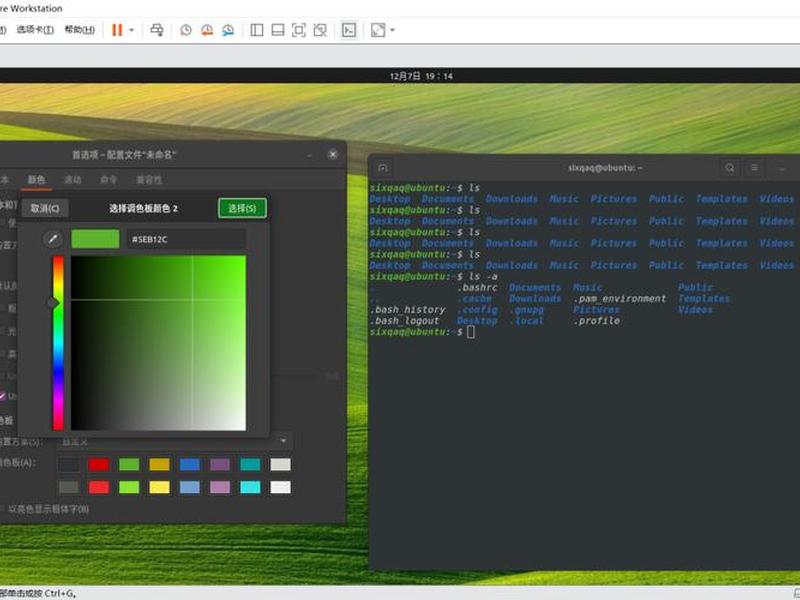Click the hex color field #5EB12C
This screenshot has height=600, width=800.
tap(186, 239)
